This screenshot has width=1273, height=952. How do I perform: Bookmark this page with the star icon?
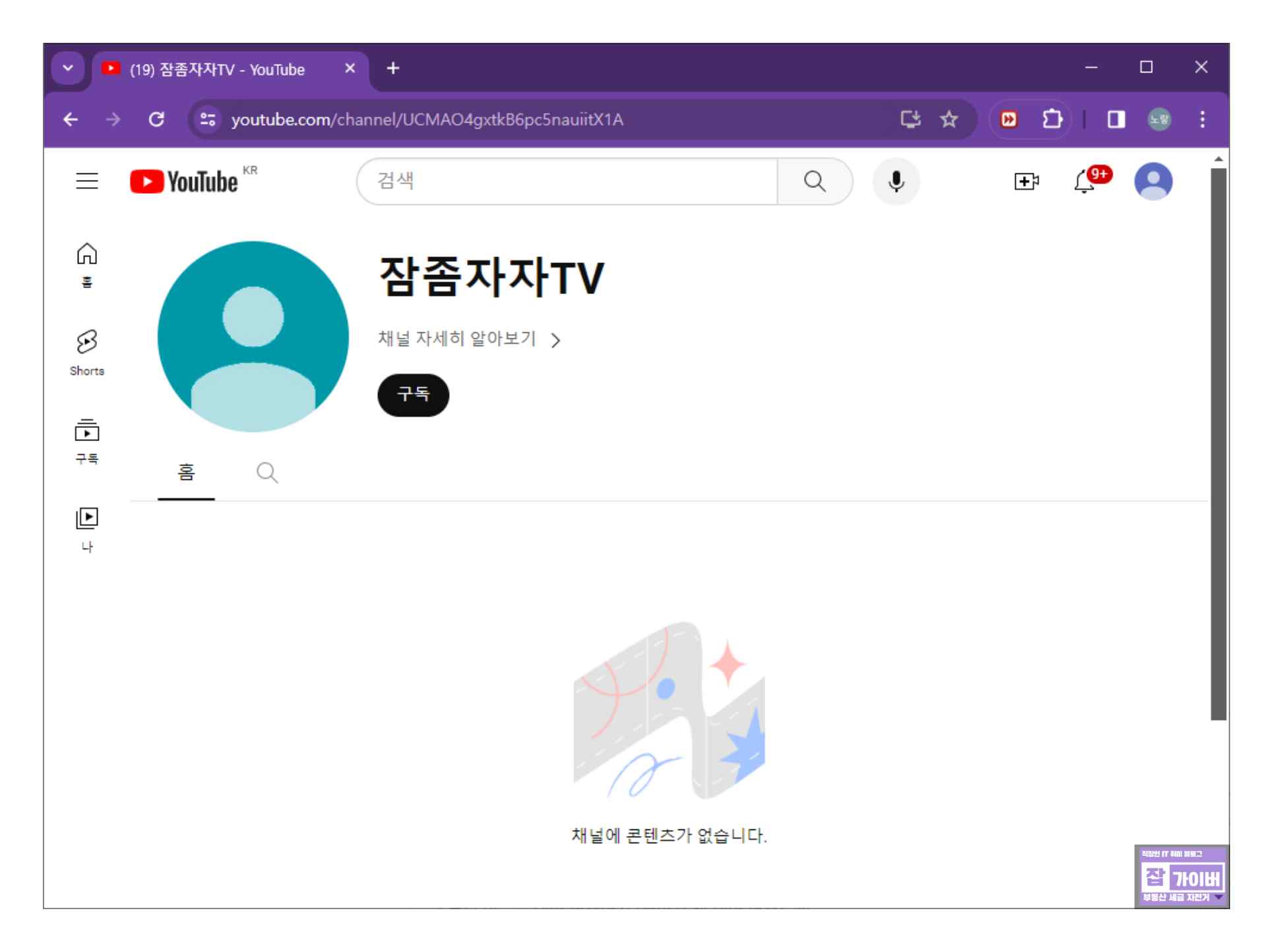pos(948,119)
